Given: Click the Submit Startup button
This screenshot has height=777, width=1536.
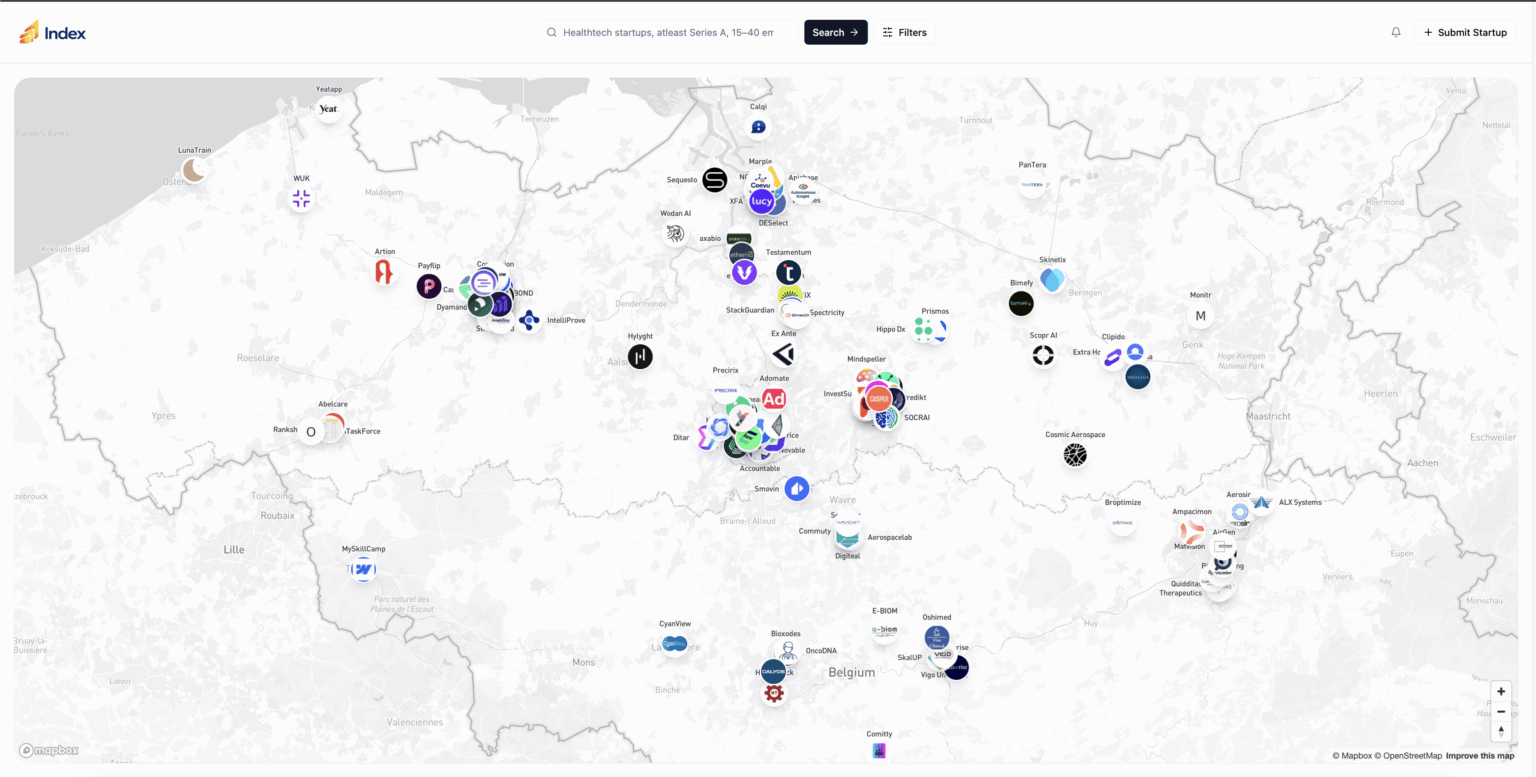Looking at the screenshot, I should tap(1464, 31).
